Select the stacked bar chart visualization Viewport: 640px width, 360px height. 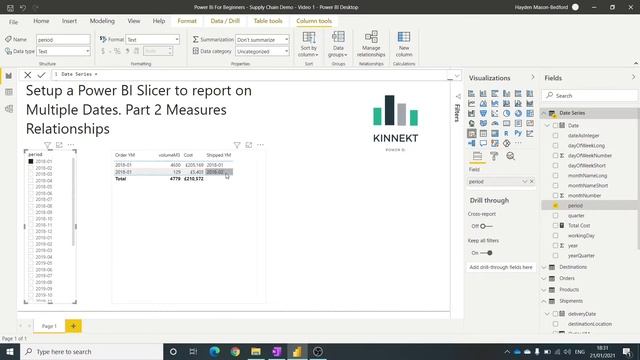pyautogui.click(x=471, y=93)
